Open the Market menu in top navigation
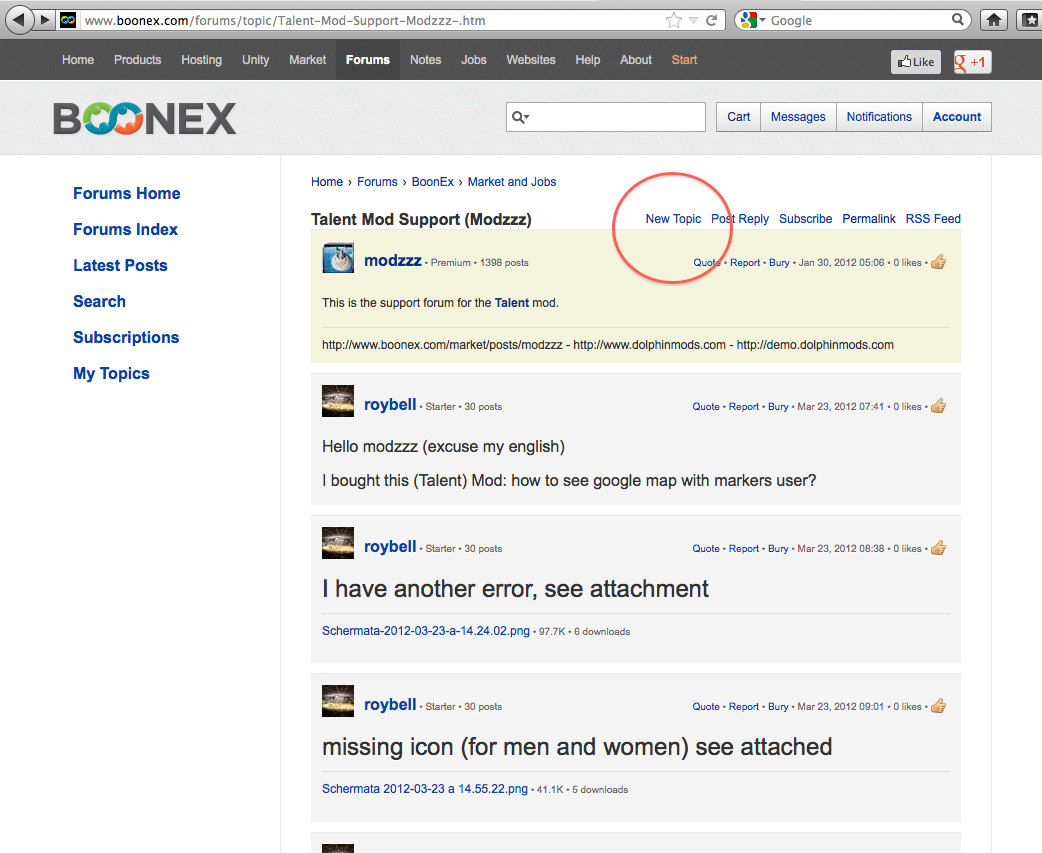Screen dimensions: 1042x853 (307, 60)
